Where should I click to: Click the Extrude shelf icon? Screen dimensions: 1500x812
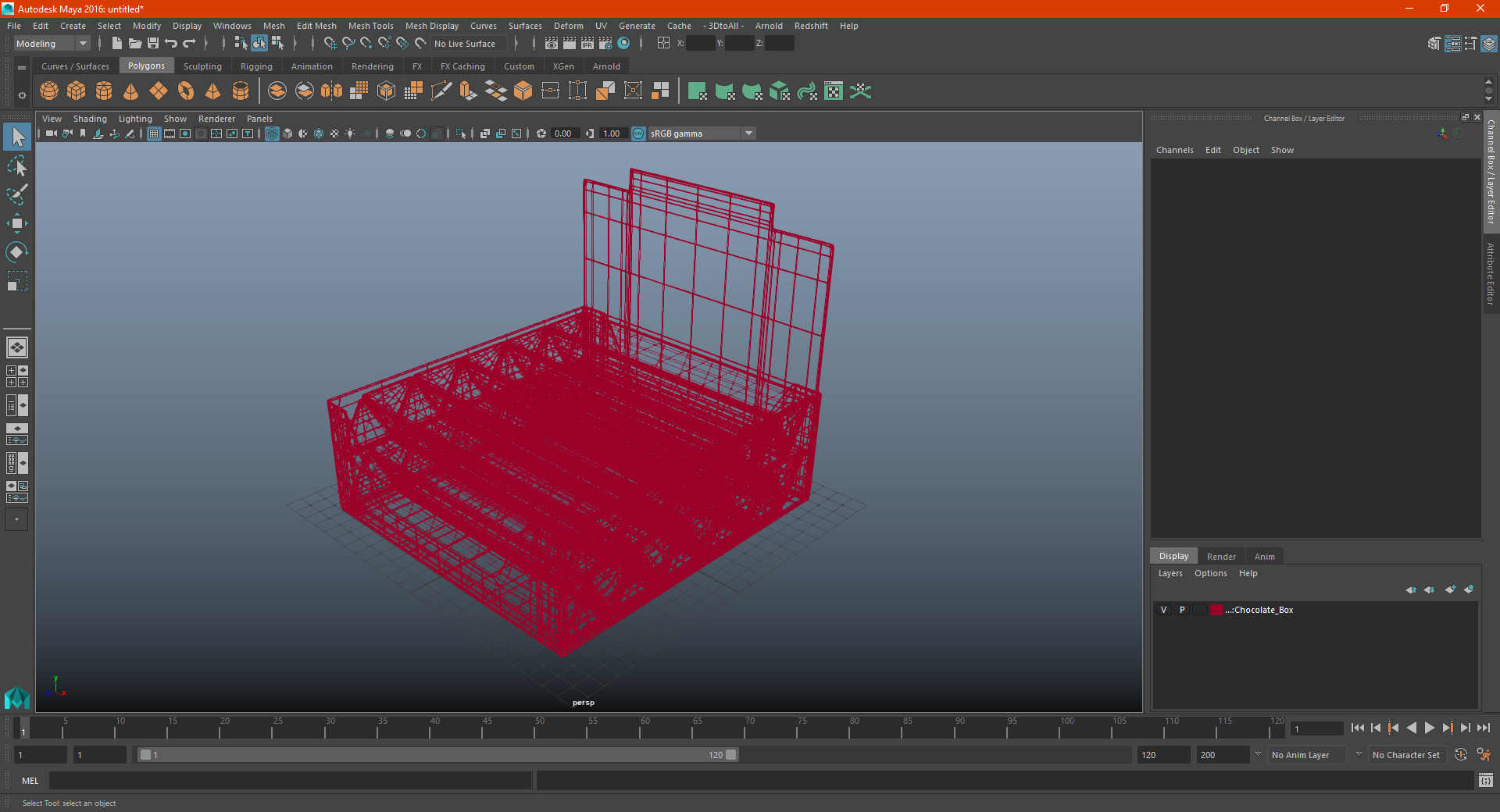(x=469, y=91)
